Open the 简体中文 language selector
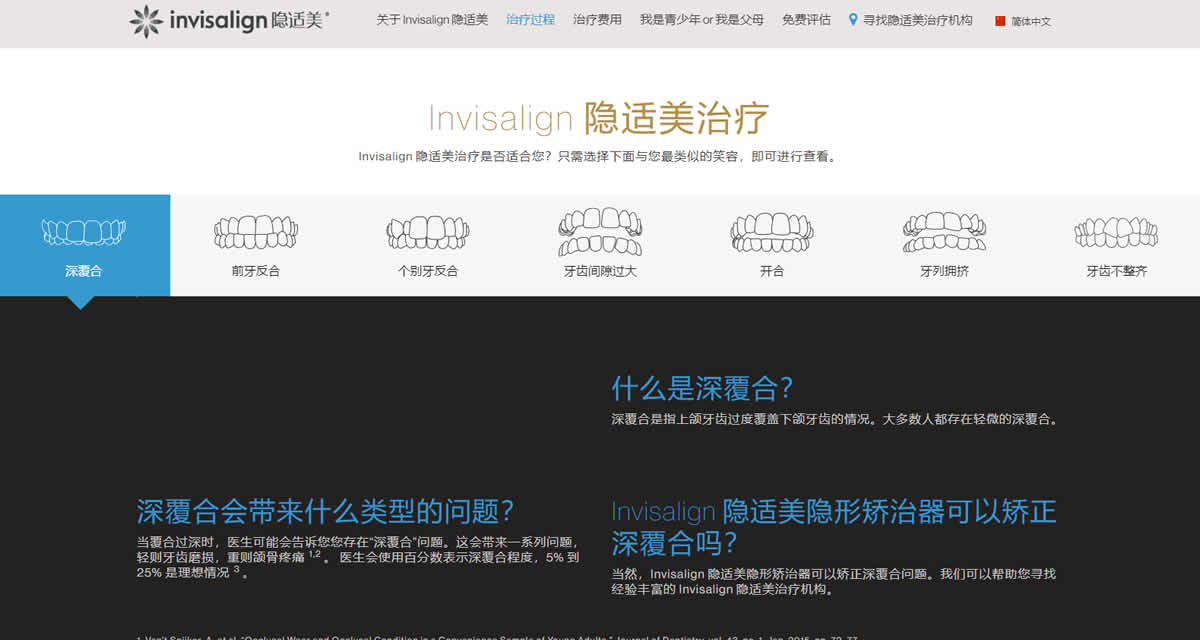This screenshot has height=640, width=1200. click(1031, 21)
